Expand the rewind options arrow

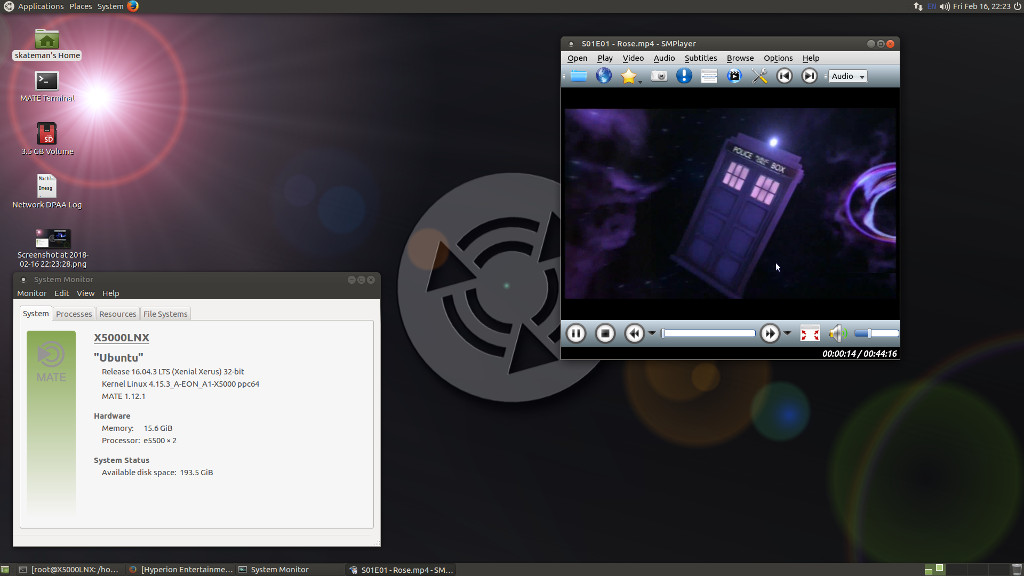click(652, 334)
